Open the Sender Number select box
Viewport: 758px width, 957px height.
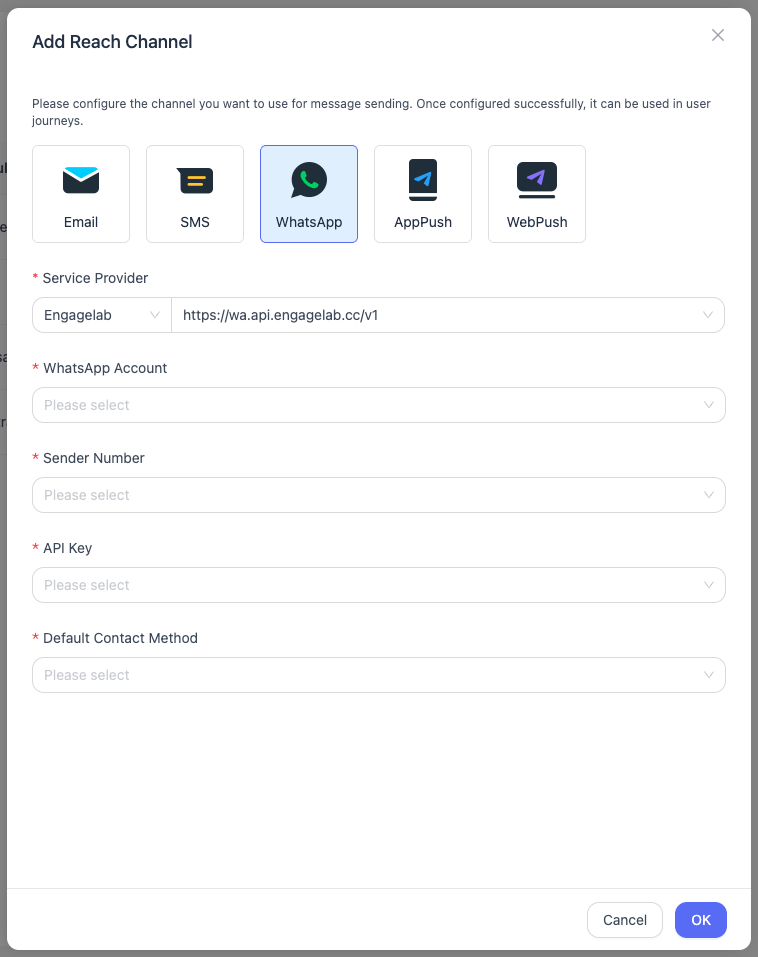(378, 495)
